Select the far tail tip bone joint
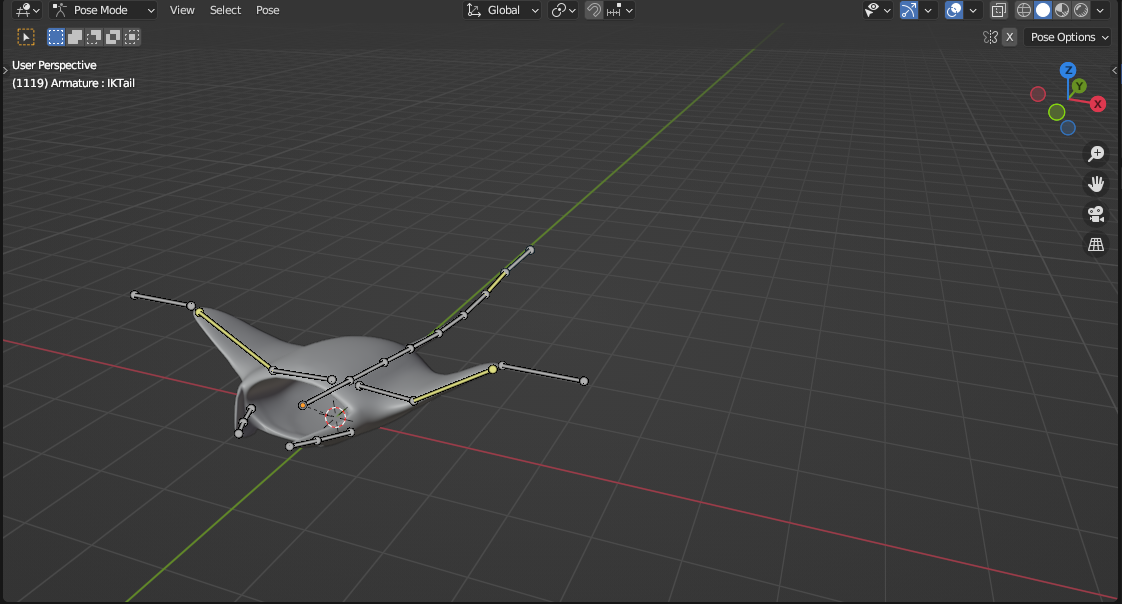Viewport: 1122px width, 604px height. (531, 250)
